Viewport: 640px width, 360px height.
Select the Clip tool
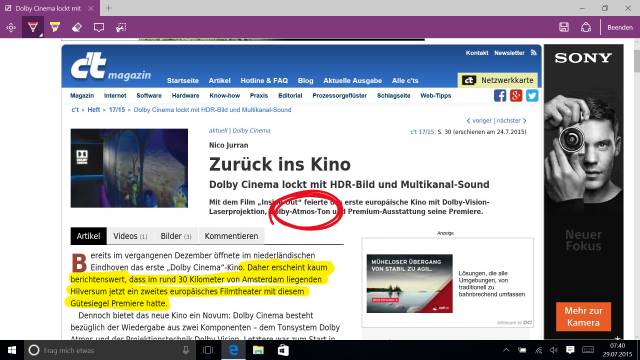click(x=121, y=27)
